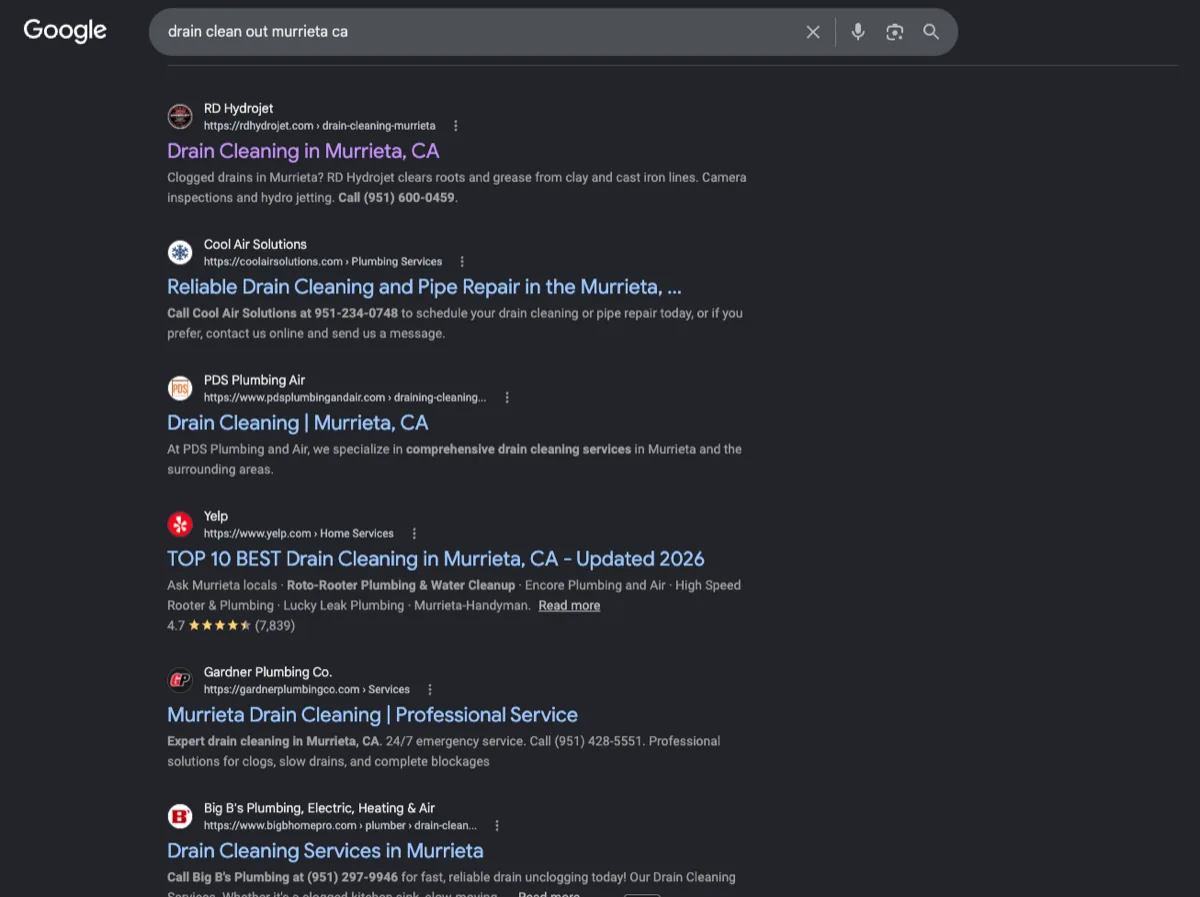Image resolution: width=1200 pixels, height=897 pixels.
Task: Open more options for RD Hydrojet result
Action: (456, 126)
